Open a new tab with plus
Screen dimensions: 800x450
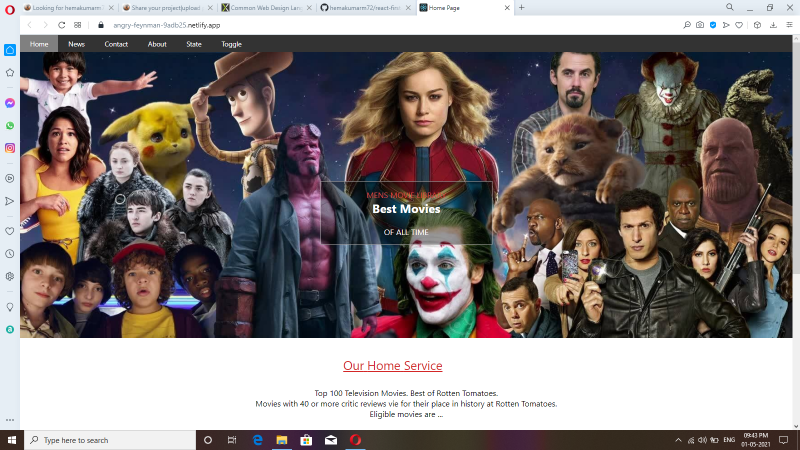pyautogui.click(x=521, y=8)
